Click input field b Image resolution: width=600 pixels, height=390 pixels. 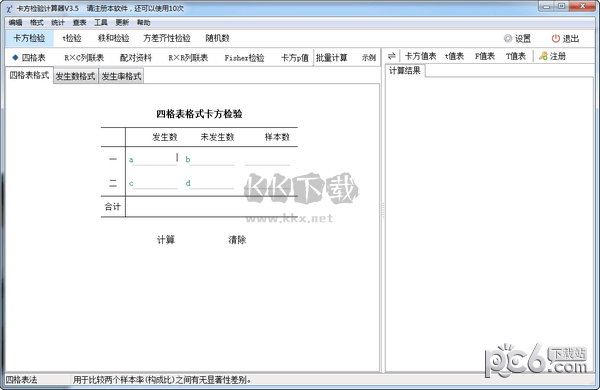click(x=212, y=159)
